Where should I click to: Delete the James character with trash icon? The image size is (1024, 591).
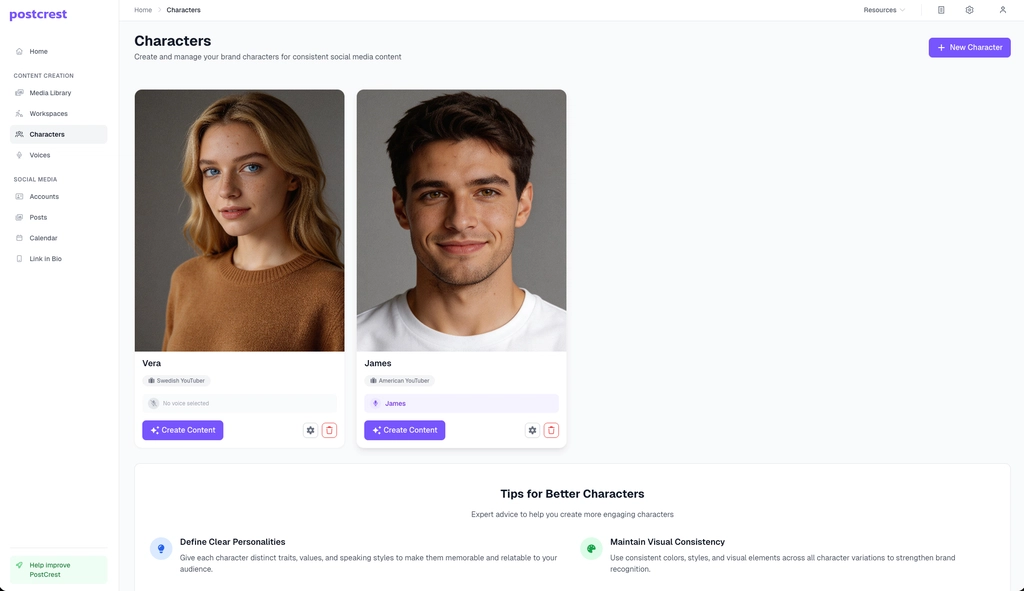click(552, 430)
